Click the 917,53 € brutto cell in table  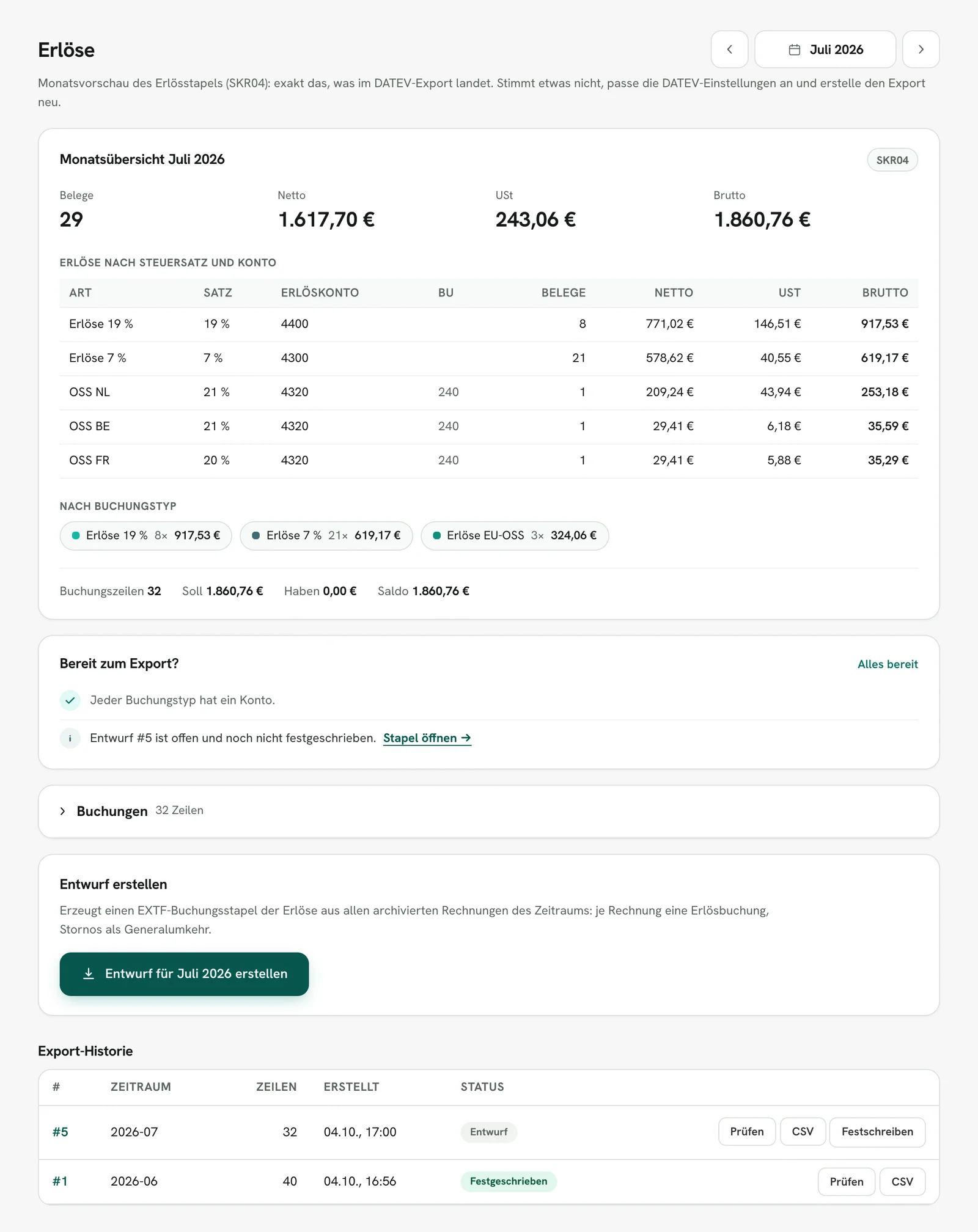[x=884, y=324]
